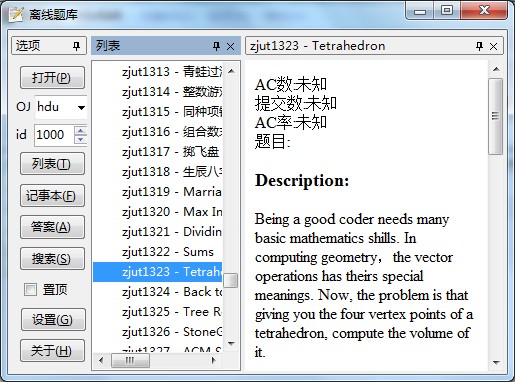Click the AC数:未知 text line
Viewport: 515px width, 382px height.
coord(291,85)
